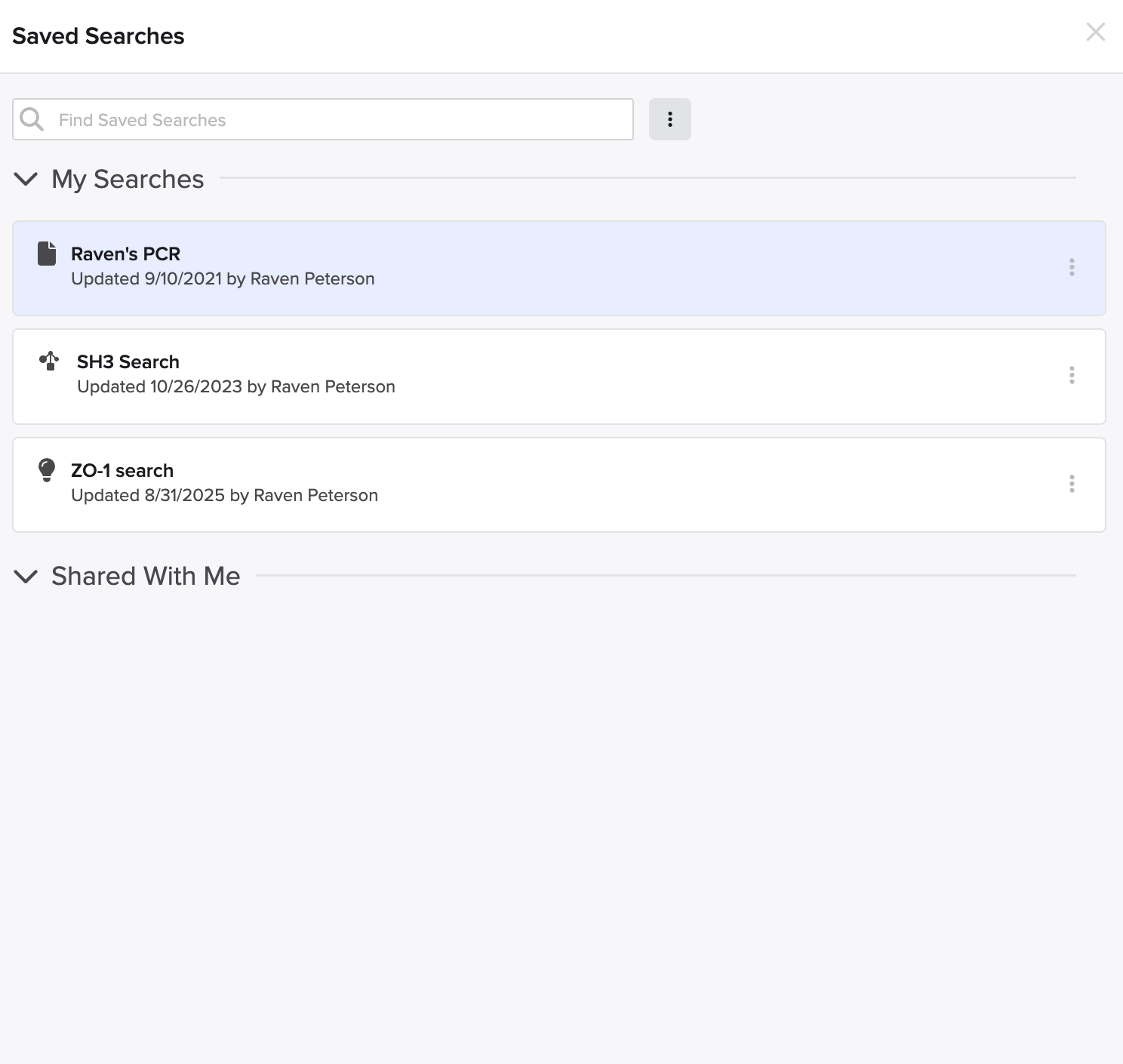Click the Updated 8/31/2025 line of ZO-1 search
Image resolution: width=1123 pixels, height=1064 pixels.
tap(224, 496)
